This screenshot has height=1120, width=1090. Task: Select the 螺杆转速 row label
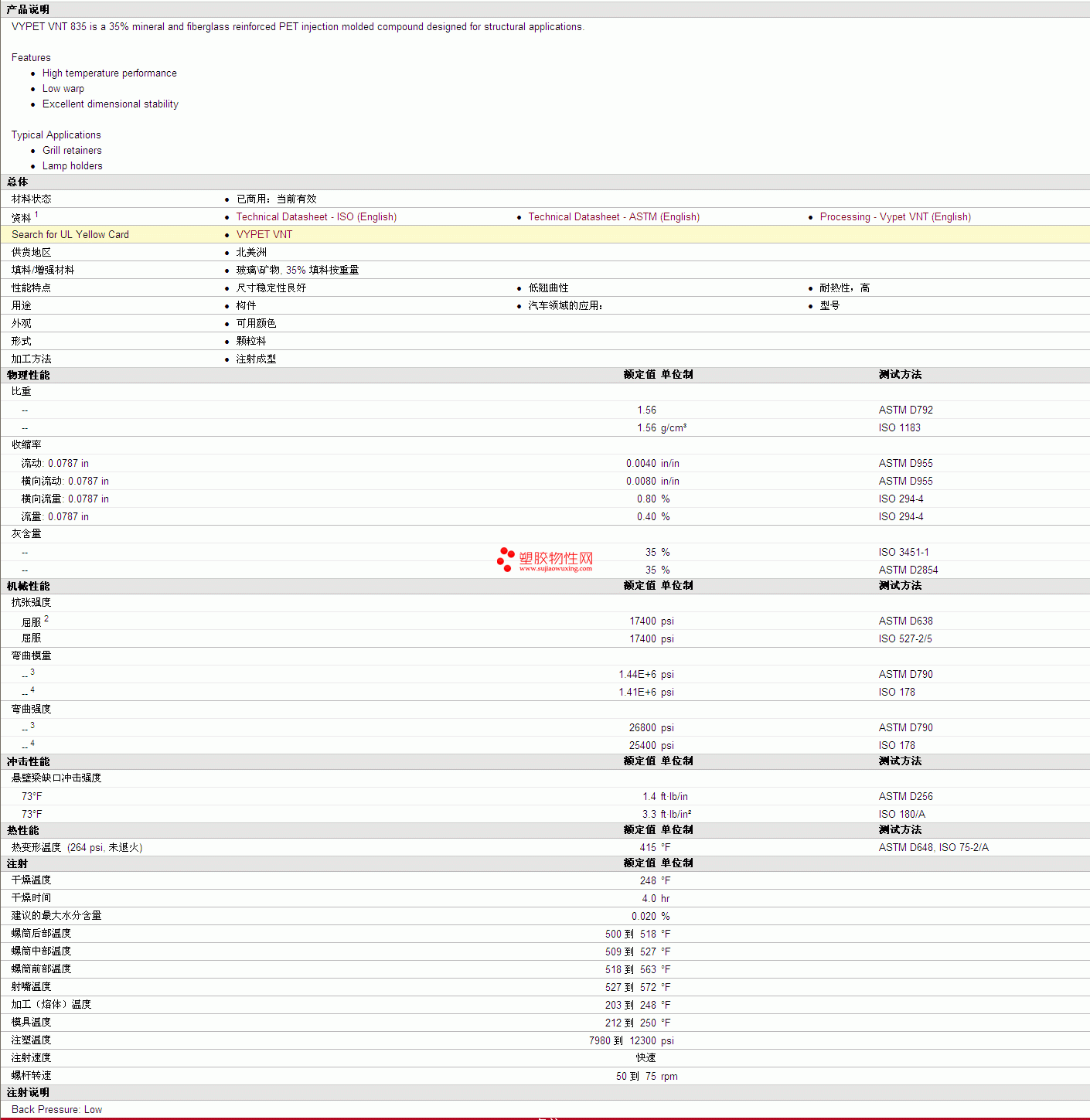[31, 1076]
